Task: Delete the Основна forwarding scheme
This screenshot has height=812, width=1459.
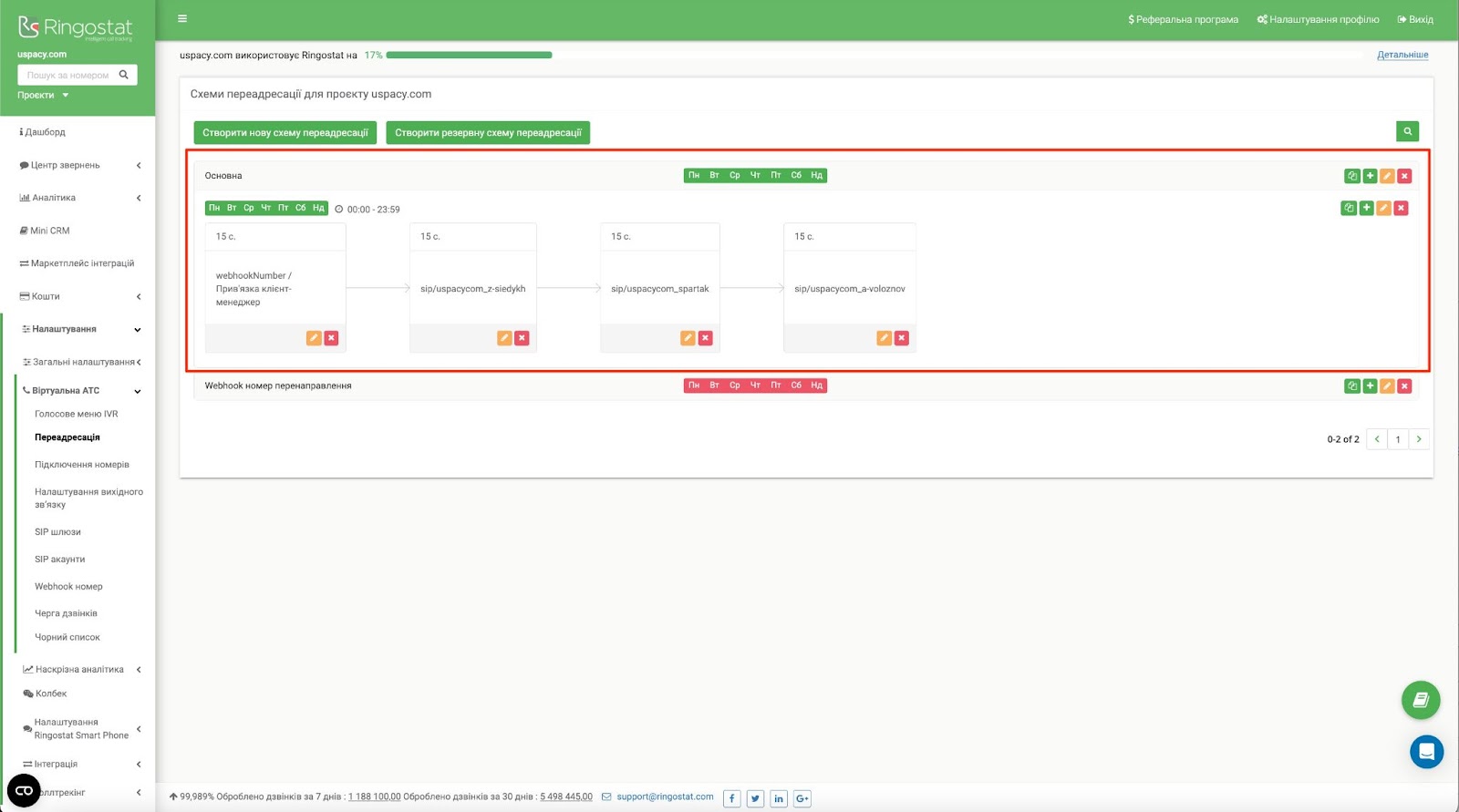Action: tap(1404, 176)
